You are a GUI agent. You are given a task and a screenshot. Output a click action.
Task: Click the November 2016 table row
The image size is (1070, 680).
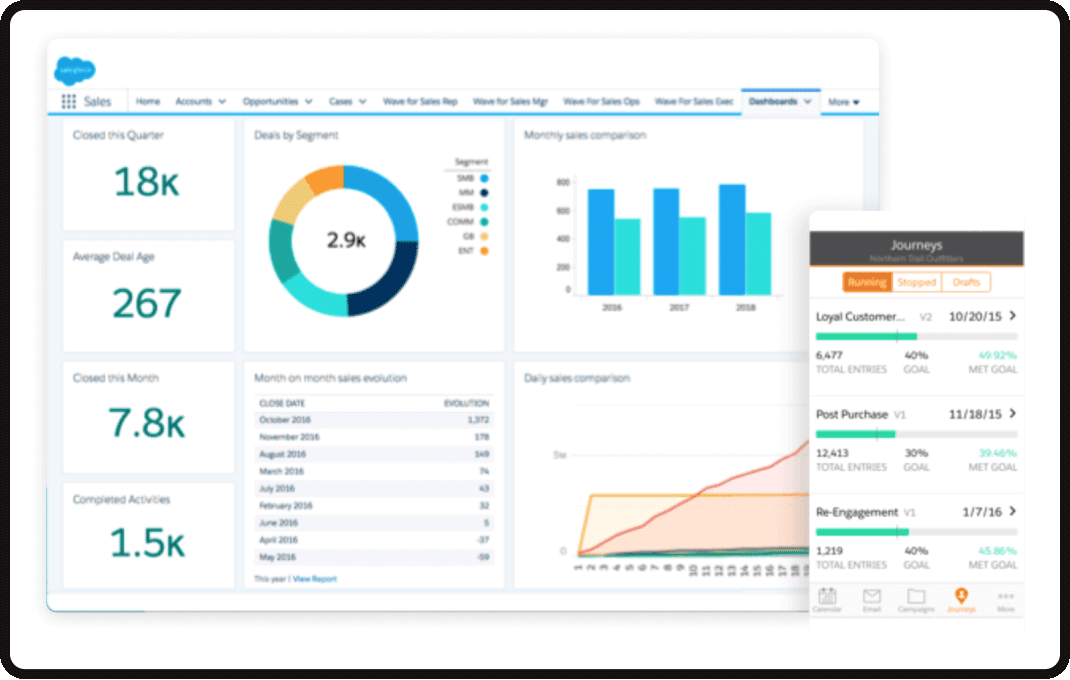tap(374, 437)
